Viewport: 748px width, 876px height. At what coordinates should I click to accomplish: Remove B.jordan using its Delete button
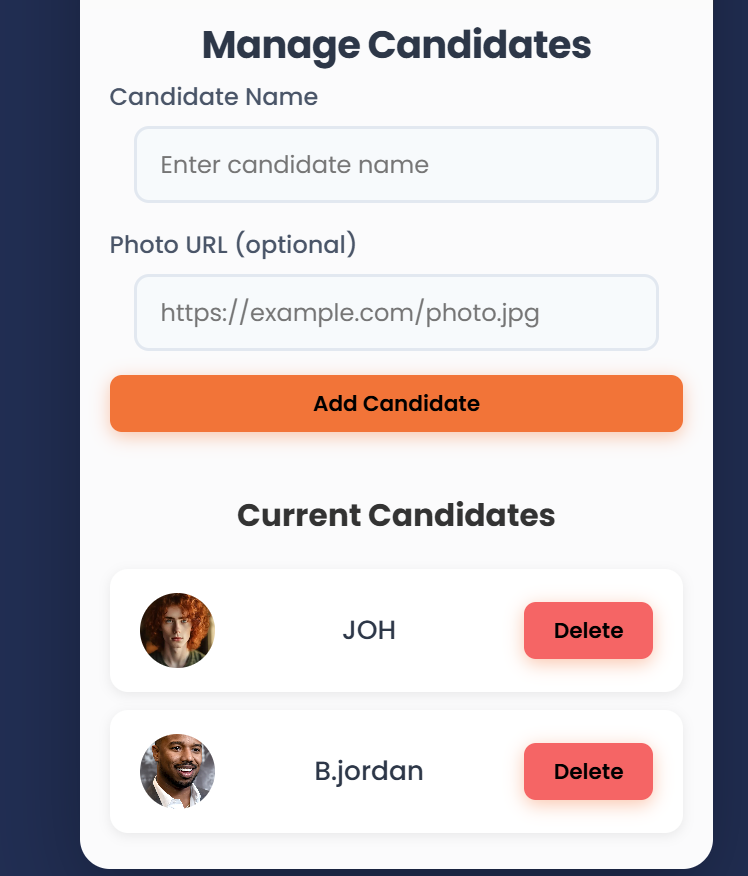click(588, 772)
